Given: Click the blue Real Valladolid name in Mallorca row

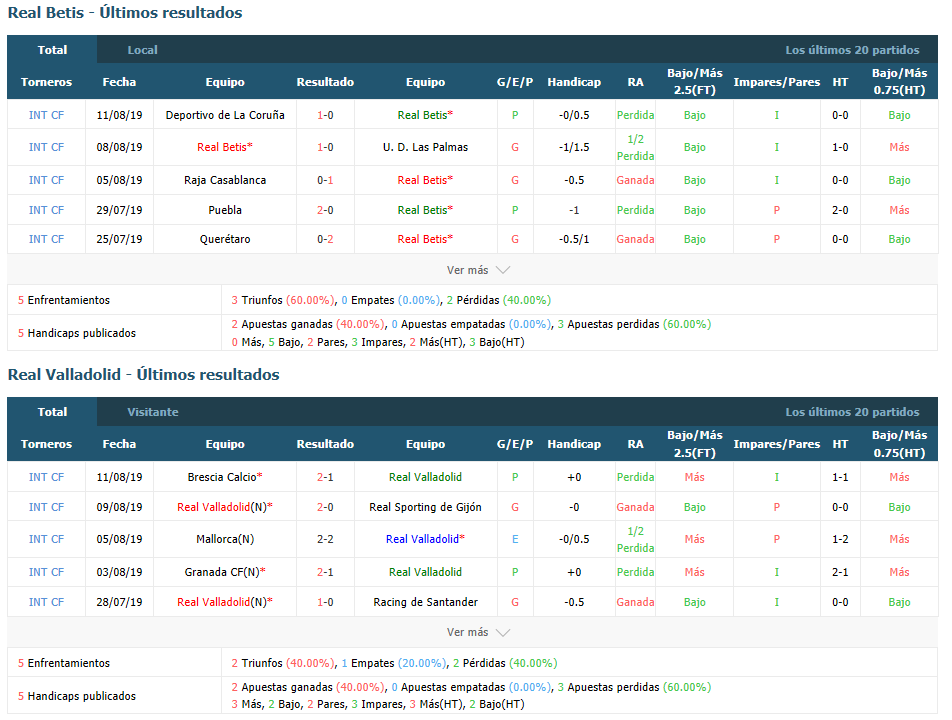Looking at the screenshot, I should coord(422,538).
